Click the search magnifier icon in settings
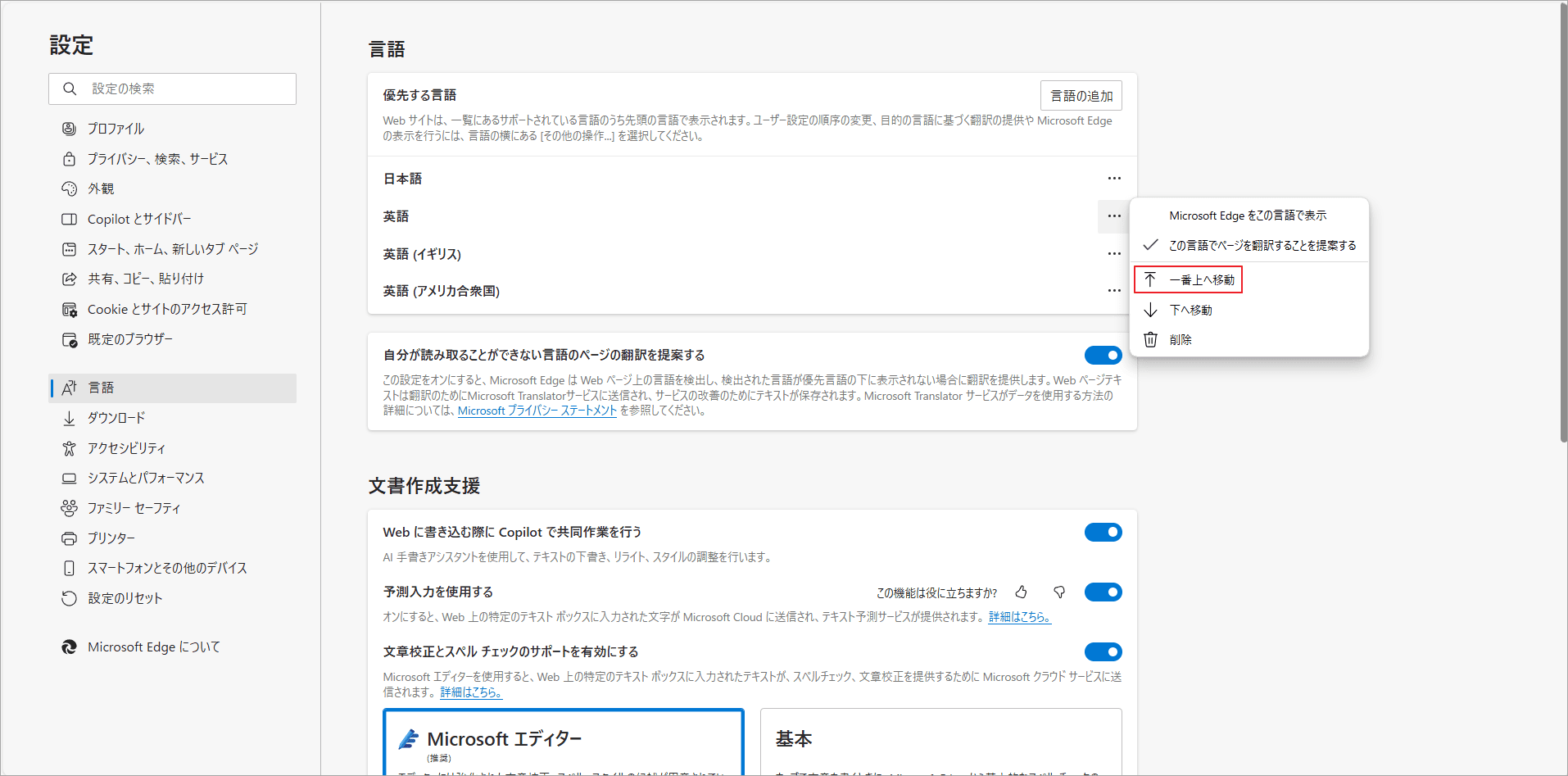The width and height of the screenshot is (1568, 776). click(x=70, y=88)
